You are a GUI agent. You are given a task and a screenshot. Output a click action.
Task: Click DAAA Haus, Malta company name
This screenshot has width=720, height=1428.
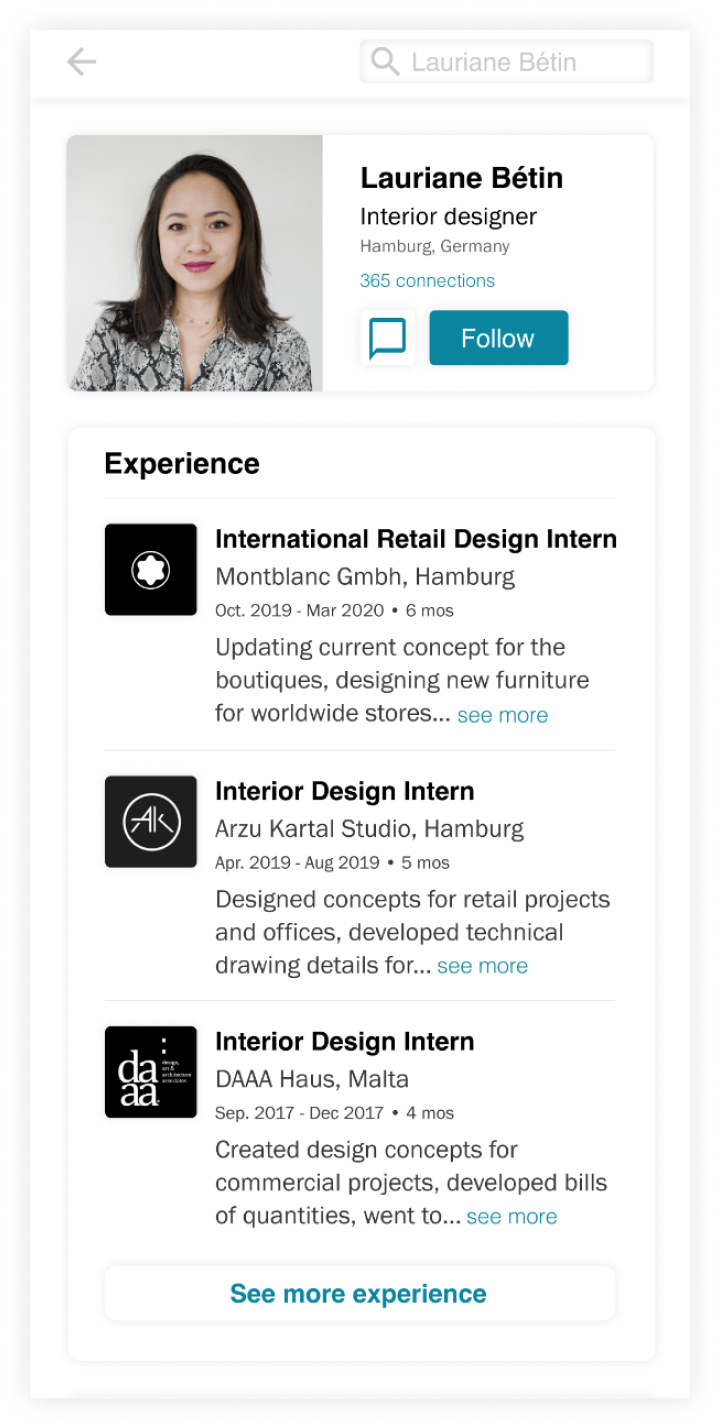(x=312, y=1079)
